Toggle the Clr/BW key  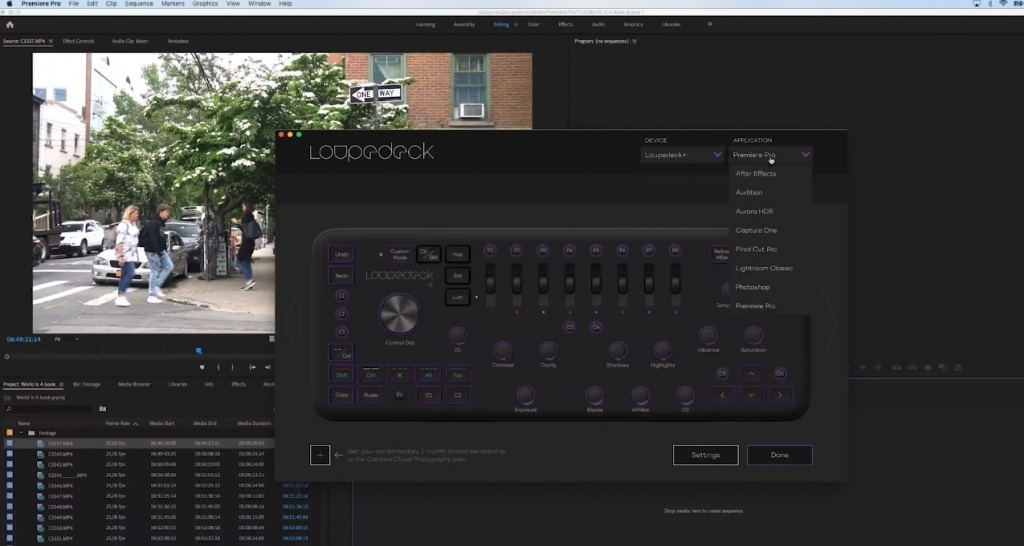point(428,254)
